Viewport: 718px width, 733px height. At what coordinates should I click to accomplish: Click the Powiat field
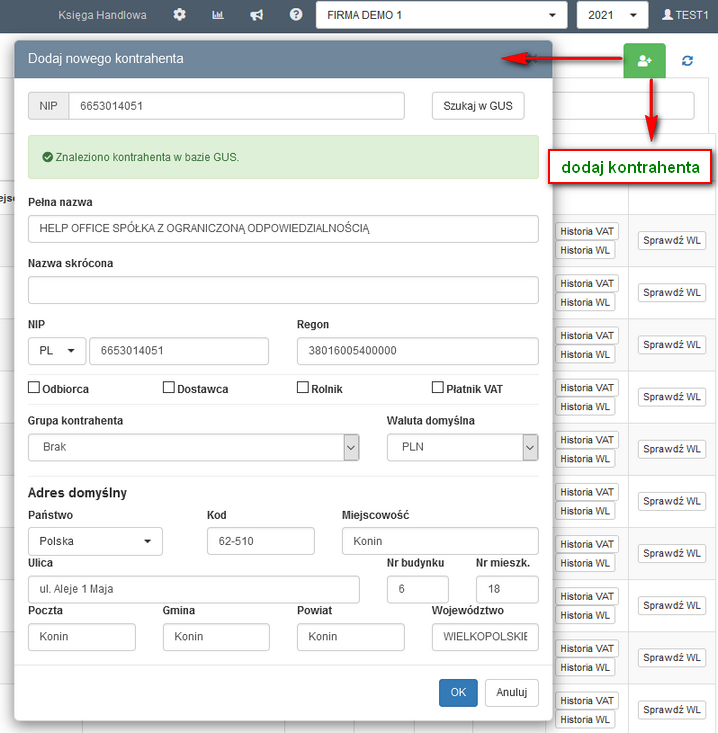pos(351,637)
